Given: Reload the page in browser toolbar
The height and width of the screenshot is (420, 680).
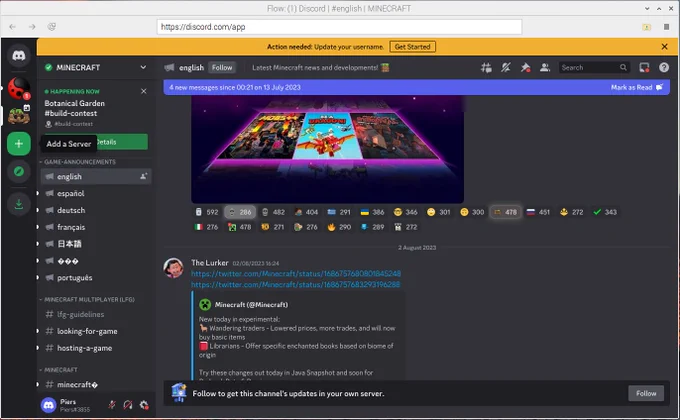Looking at the screenshot, I should (x=52, y=27).
